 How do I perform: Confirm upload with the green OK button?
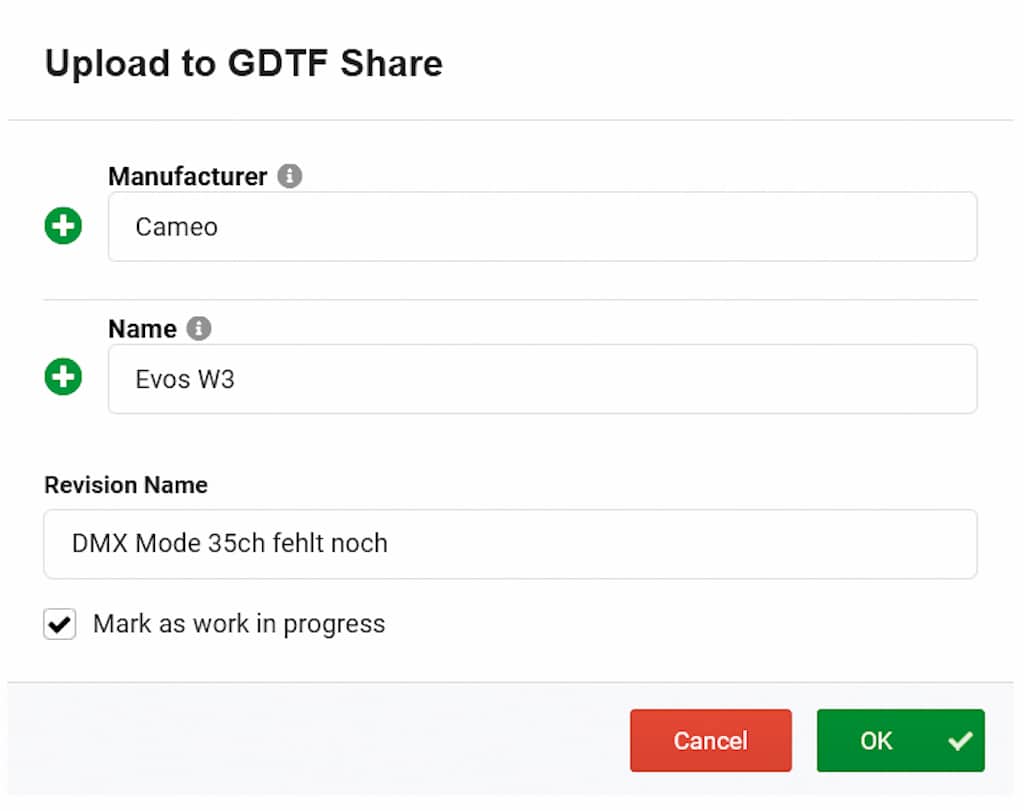pyautogui.click(x=878, y=741)
